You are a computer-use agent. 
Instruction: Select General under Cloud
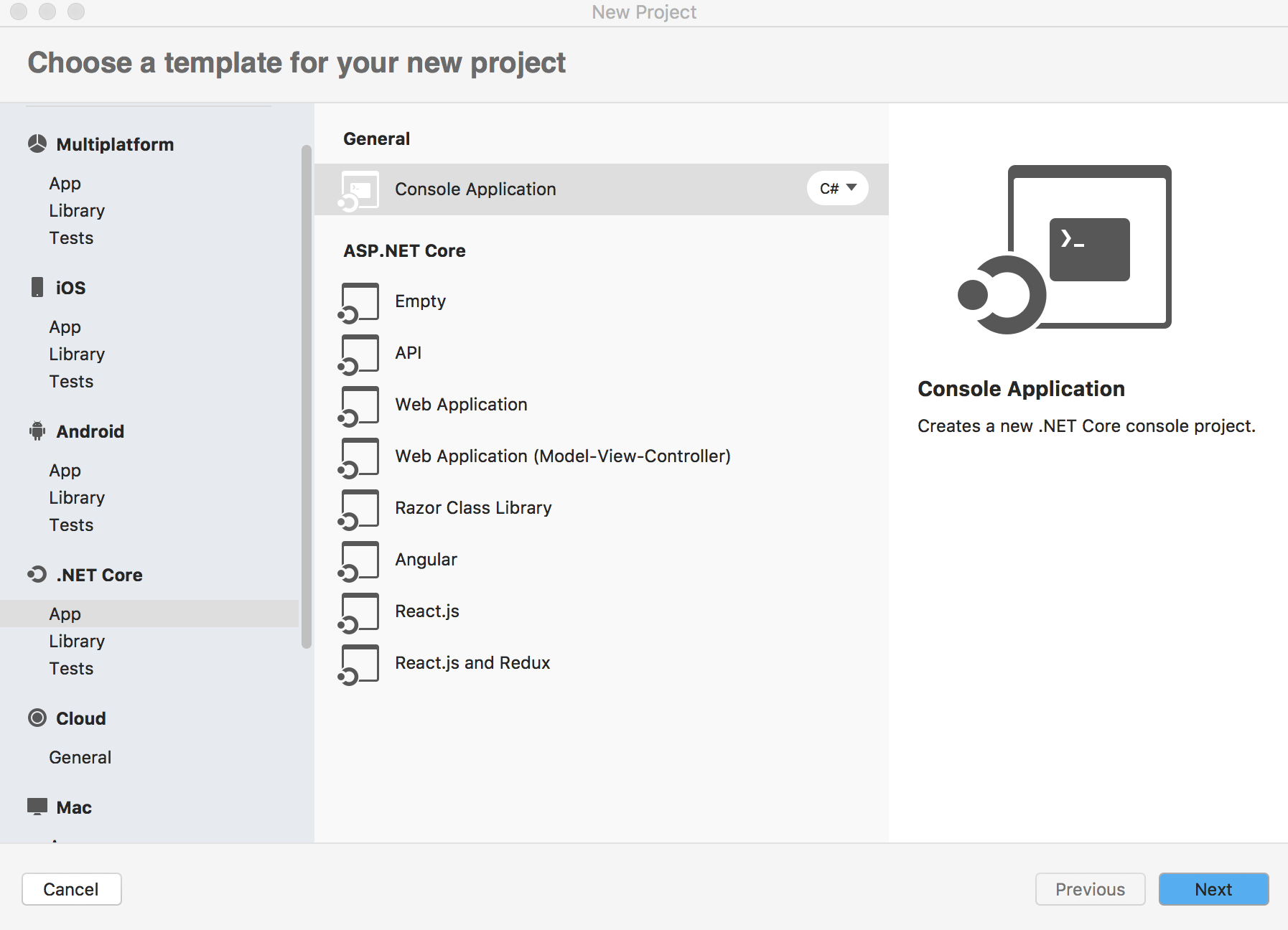pyautogui.click(x=80, y=757)
